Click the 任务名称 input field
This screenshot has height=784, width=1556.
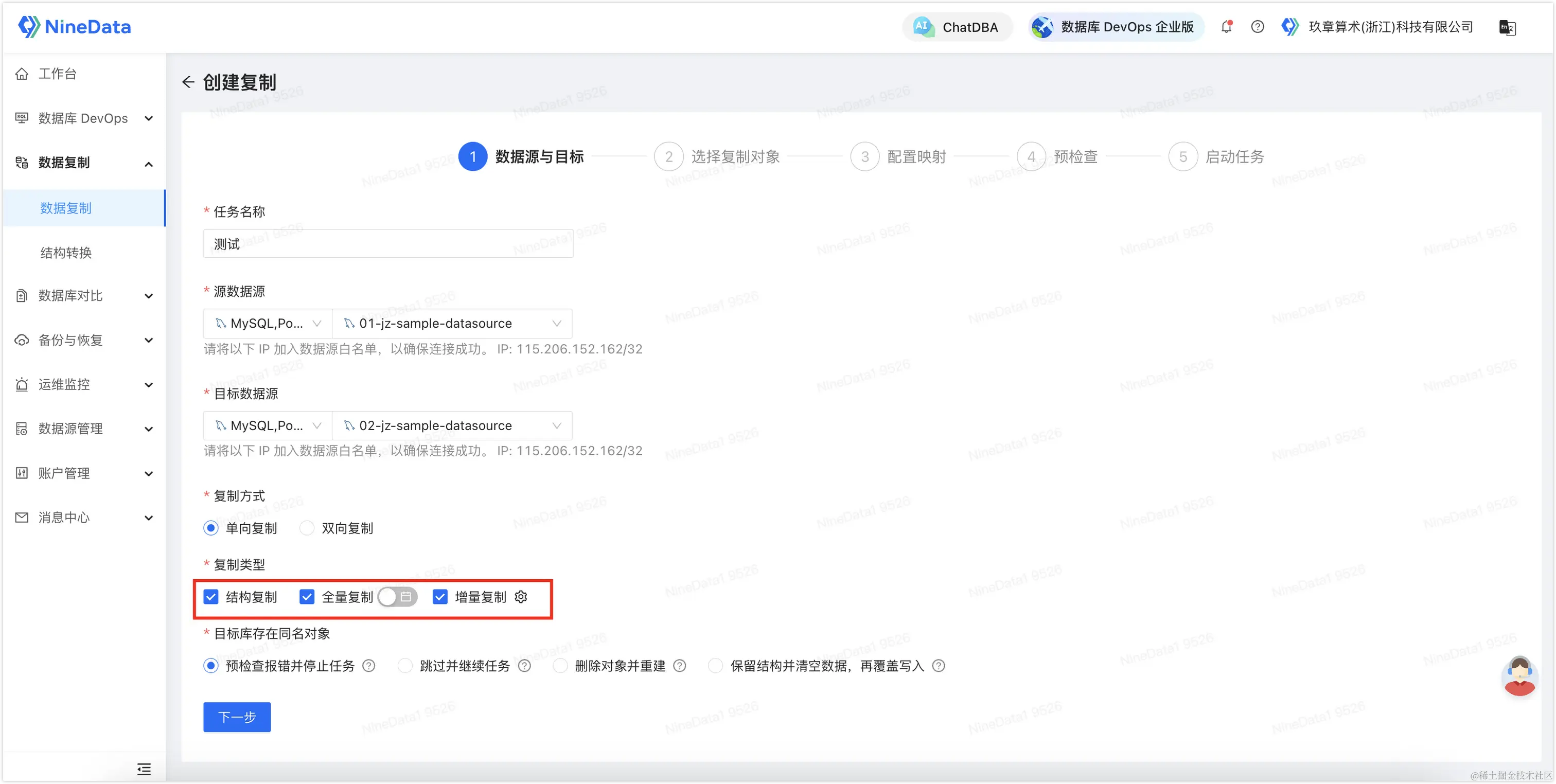pos(388,244)
